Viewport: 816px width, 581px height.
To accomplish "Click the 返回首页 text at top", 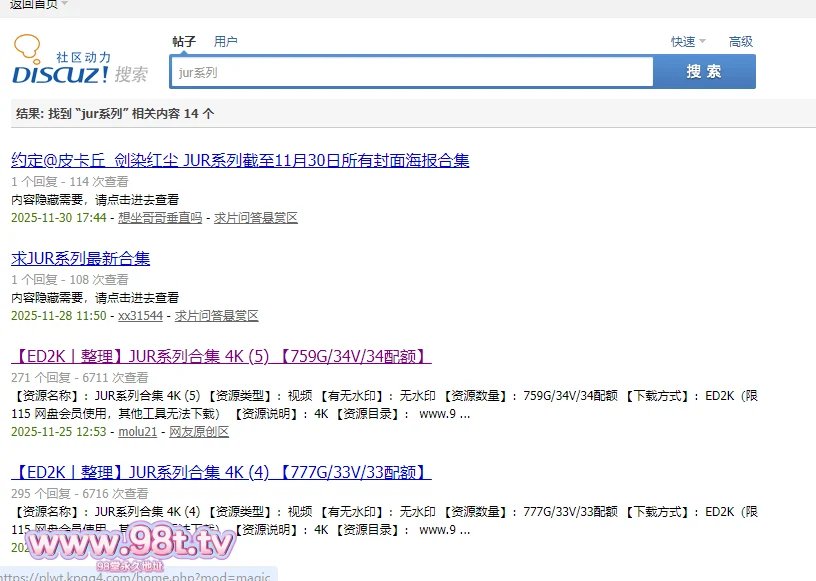I will click(x=33, y=4).
